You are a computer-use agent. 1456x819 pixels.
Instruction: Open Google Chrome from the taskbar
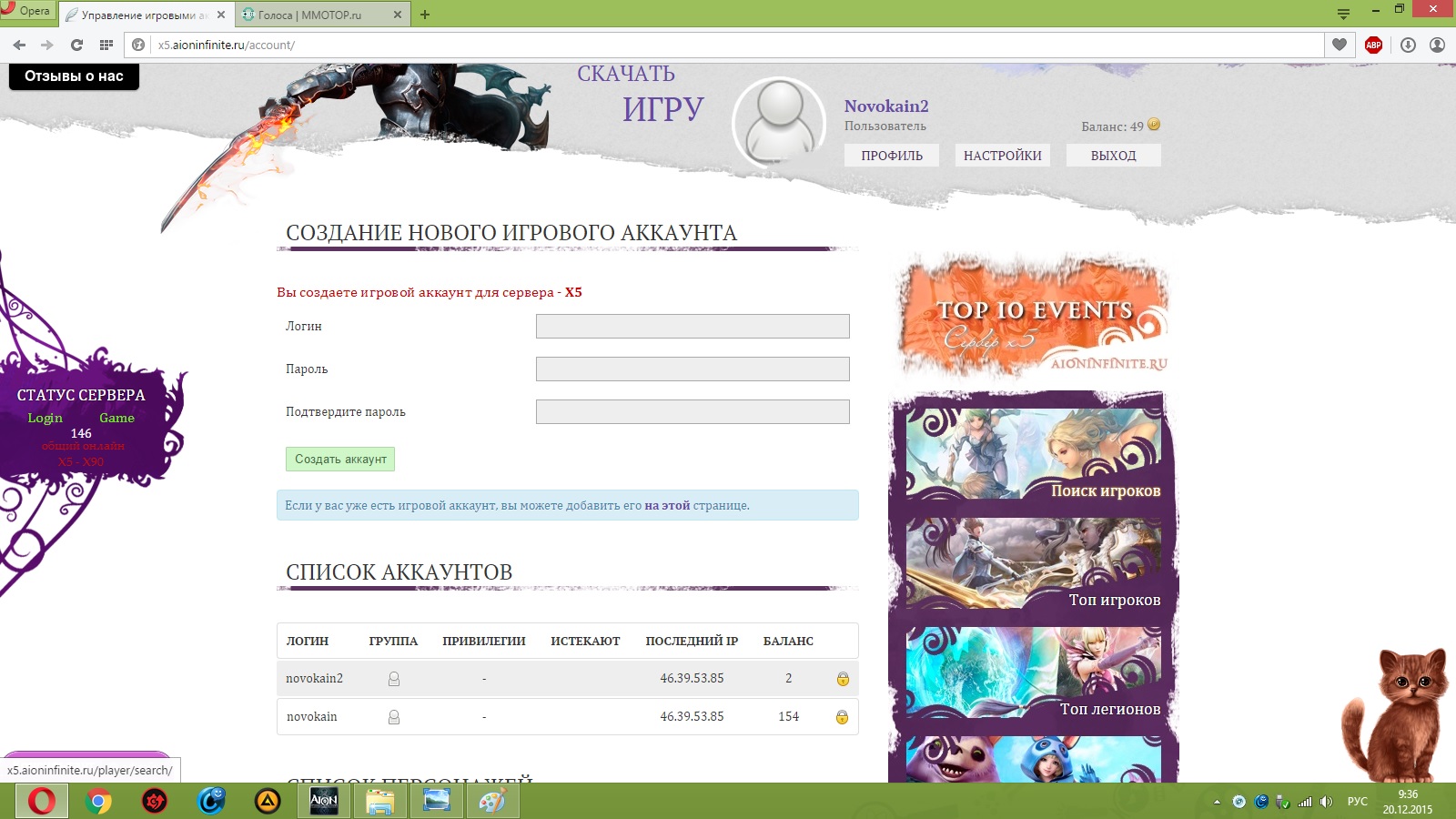98,801
